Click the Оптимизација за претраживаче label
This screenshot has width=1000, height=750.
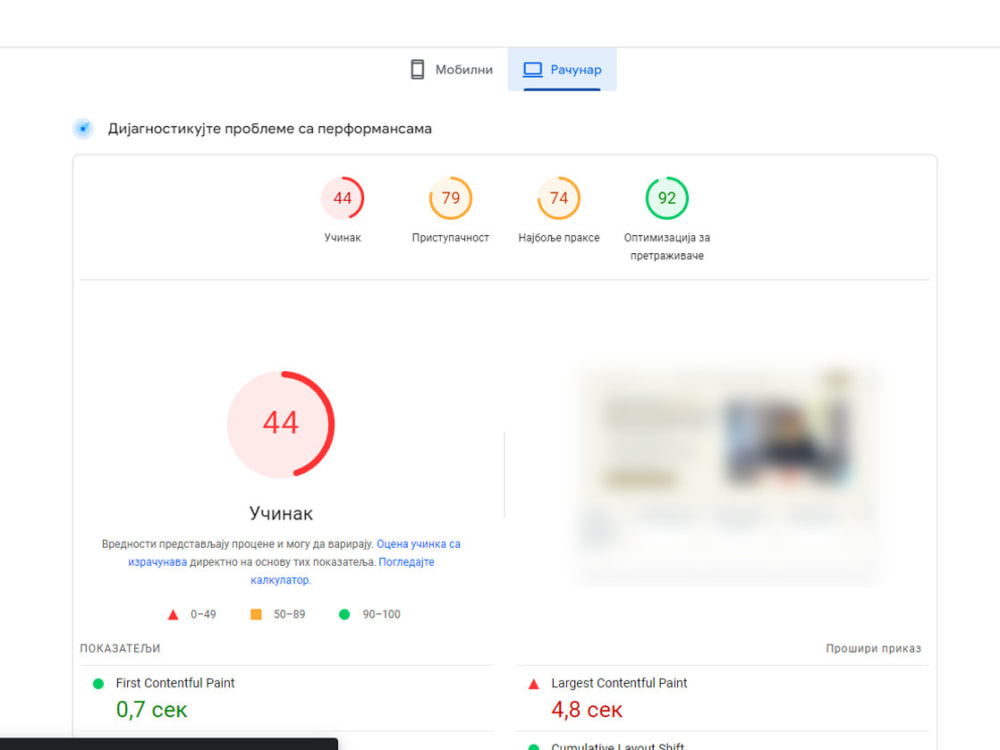tap(667, 246)
